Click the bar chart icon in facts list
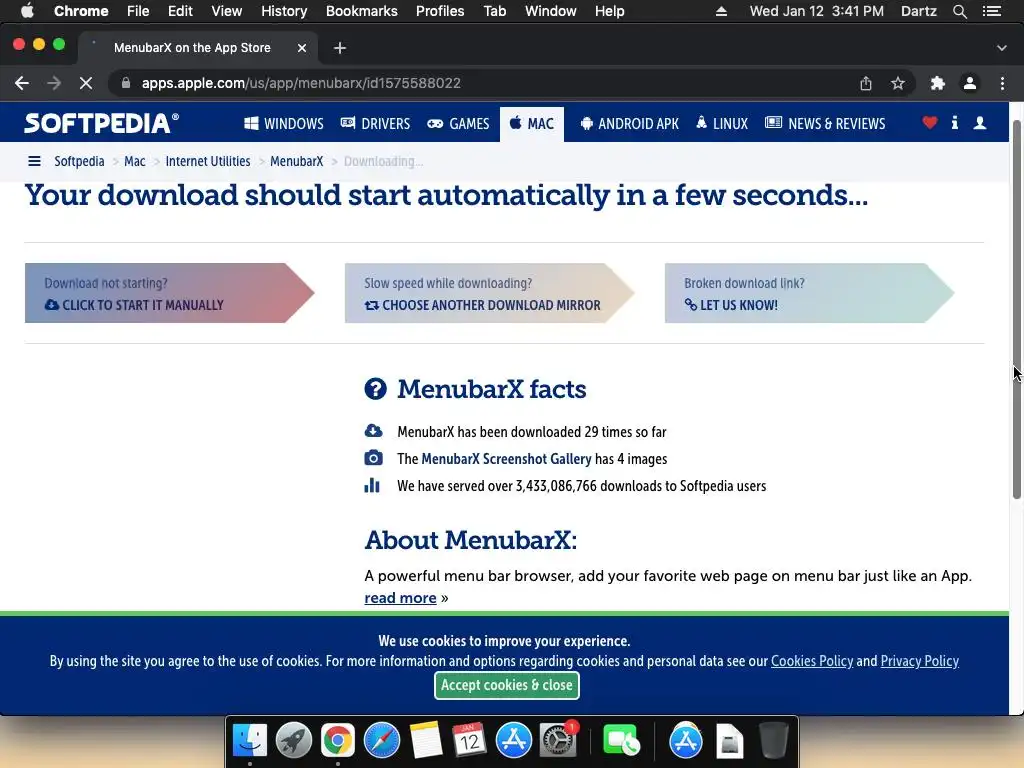 [x=372, y=485]
